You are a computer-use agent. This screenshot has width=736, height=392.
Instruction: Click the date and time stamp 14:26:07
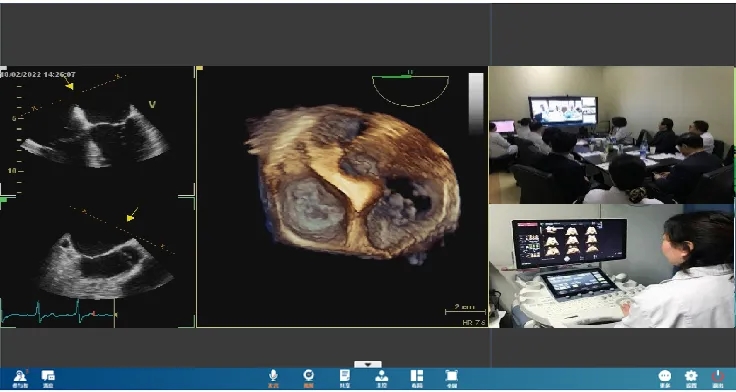[x=38, y=75]
